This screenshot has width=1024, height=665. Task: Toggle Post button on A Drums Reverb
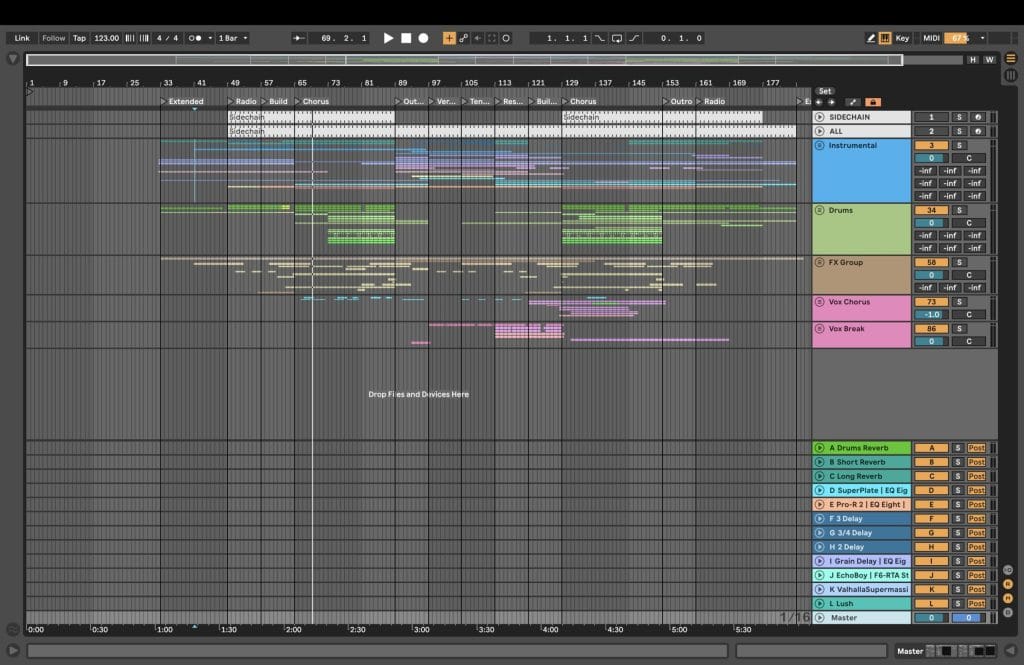[976, 448]
